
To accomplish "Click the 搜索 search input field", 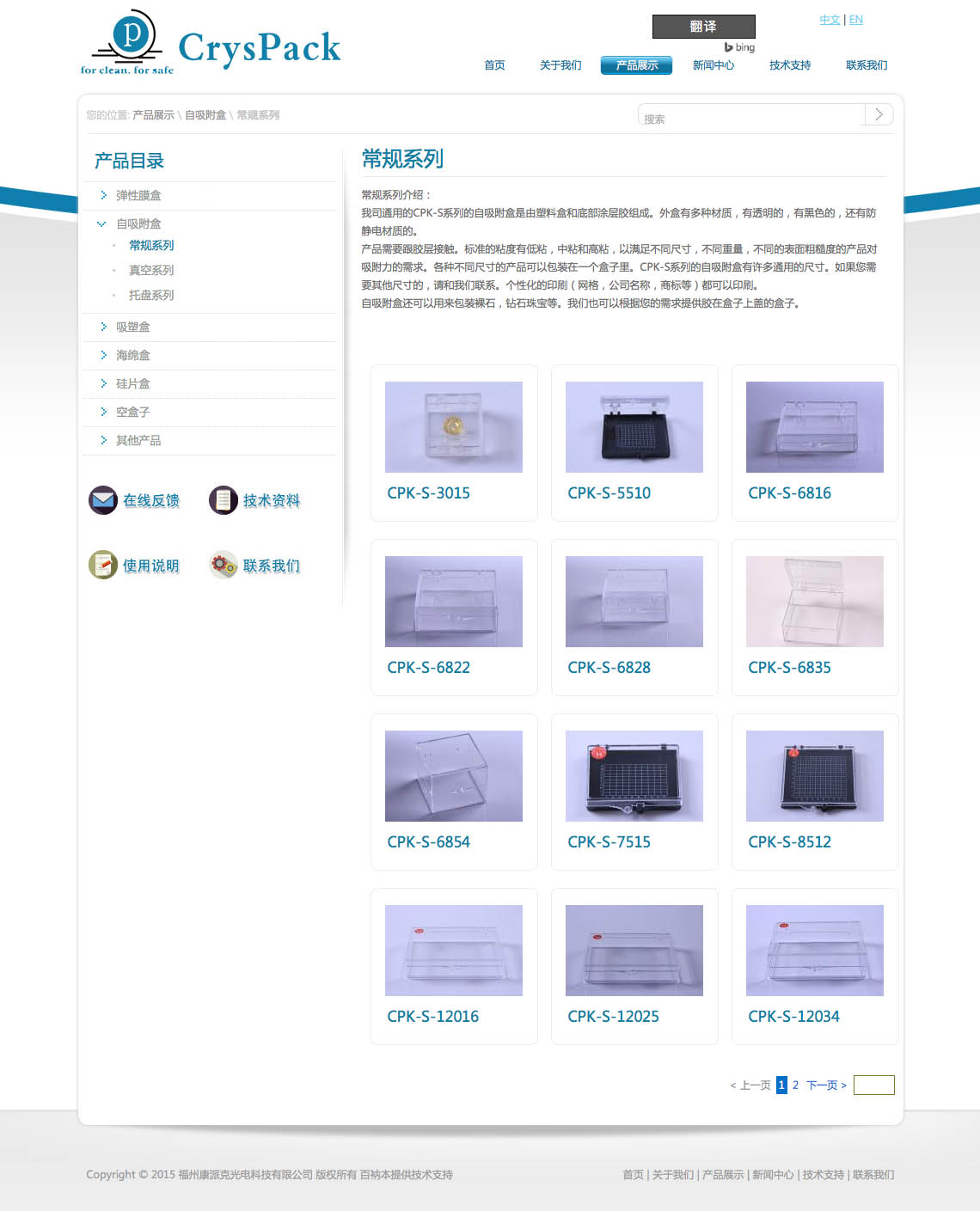I will [750, 118].
